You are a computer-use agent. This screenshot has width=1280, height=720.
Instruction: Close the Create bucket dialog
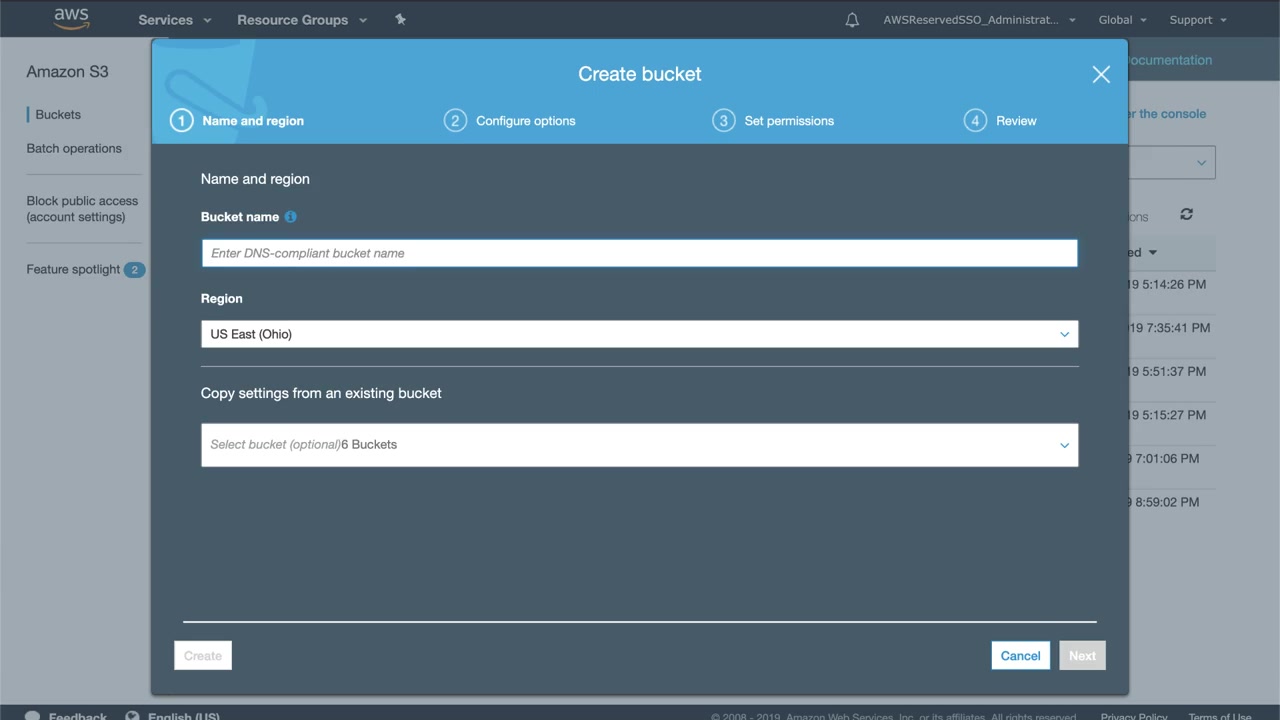(1101, 74)
